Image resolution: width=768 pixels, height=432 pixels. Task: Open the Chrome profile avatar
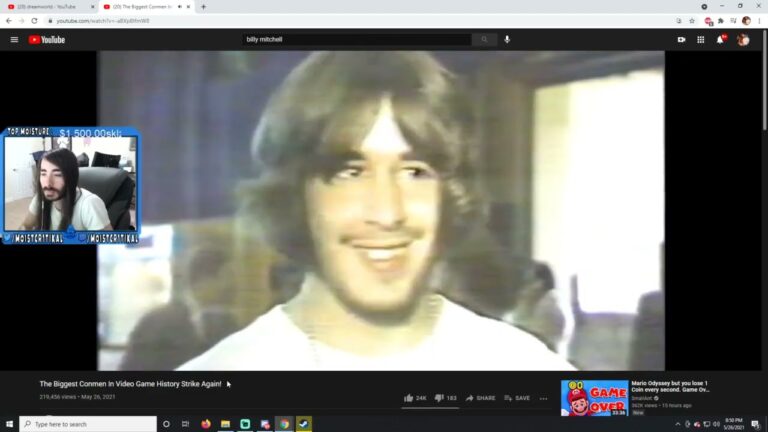(x=746, y=21)
